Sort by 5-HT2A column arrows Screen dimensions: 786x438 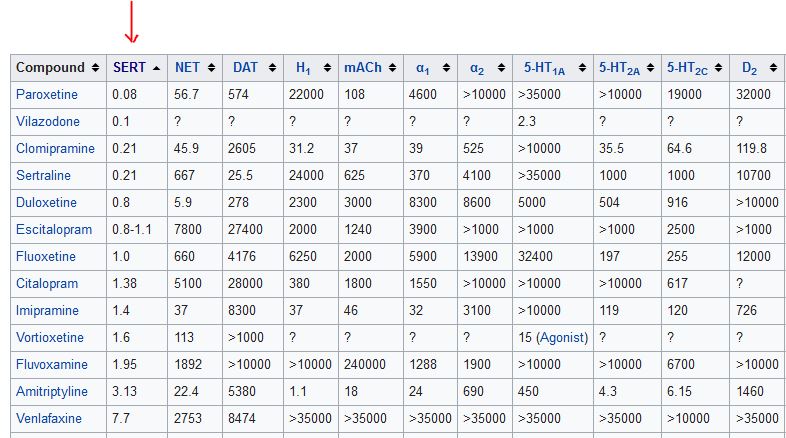650,68
